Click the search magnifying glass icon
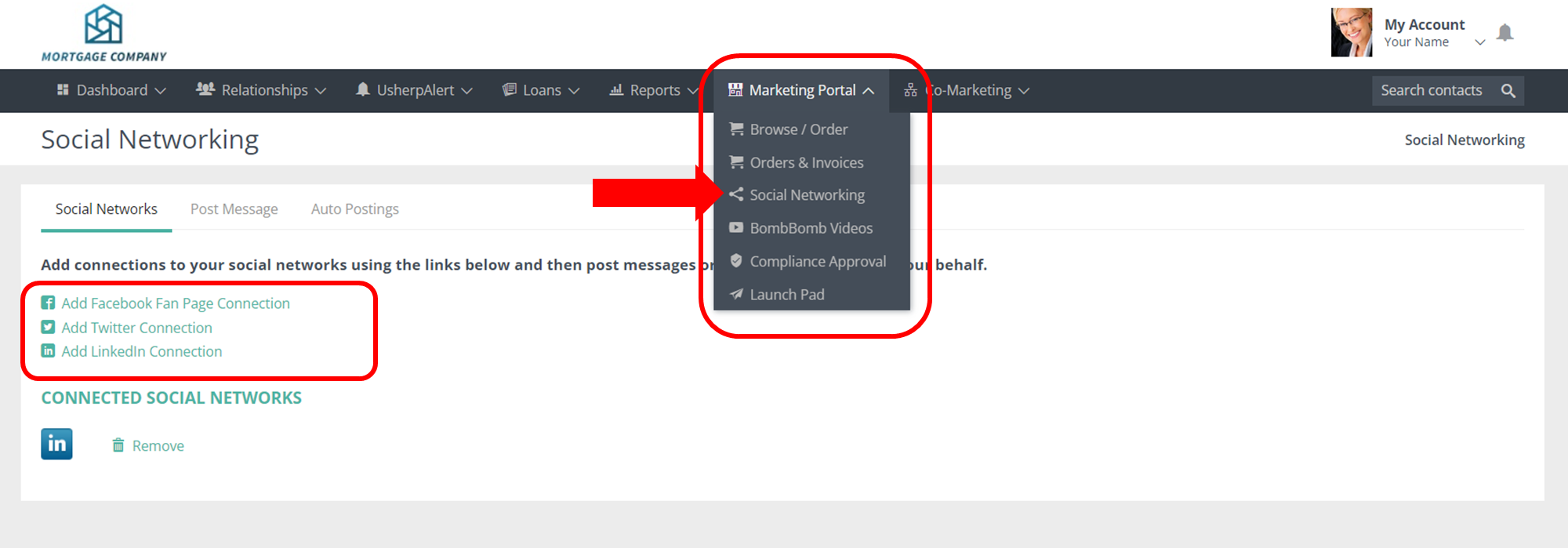 [x=1508, y=91]
